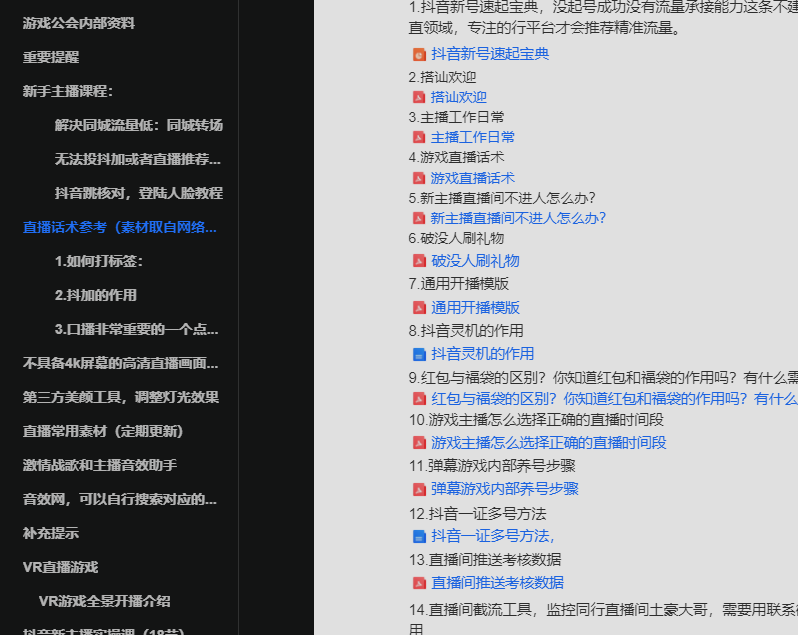Open the 抖音一证多号方法 document link
Image resolution: width=798 pixels, height=635 pixels.
(x=493, y=536)
